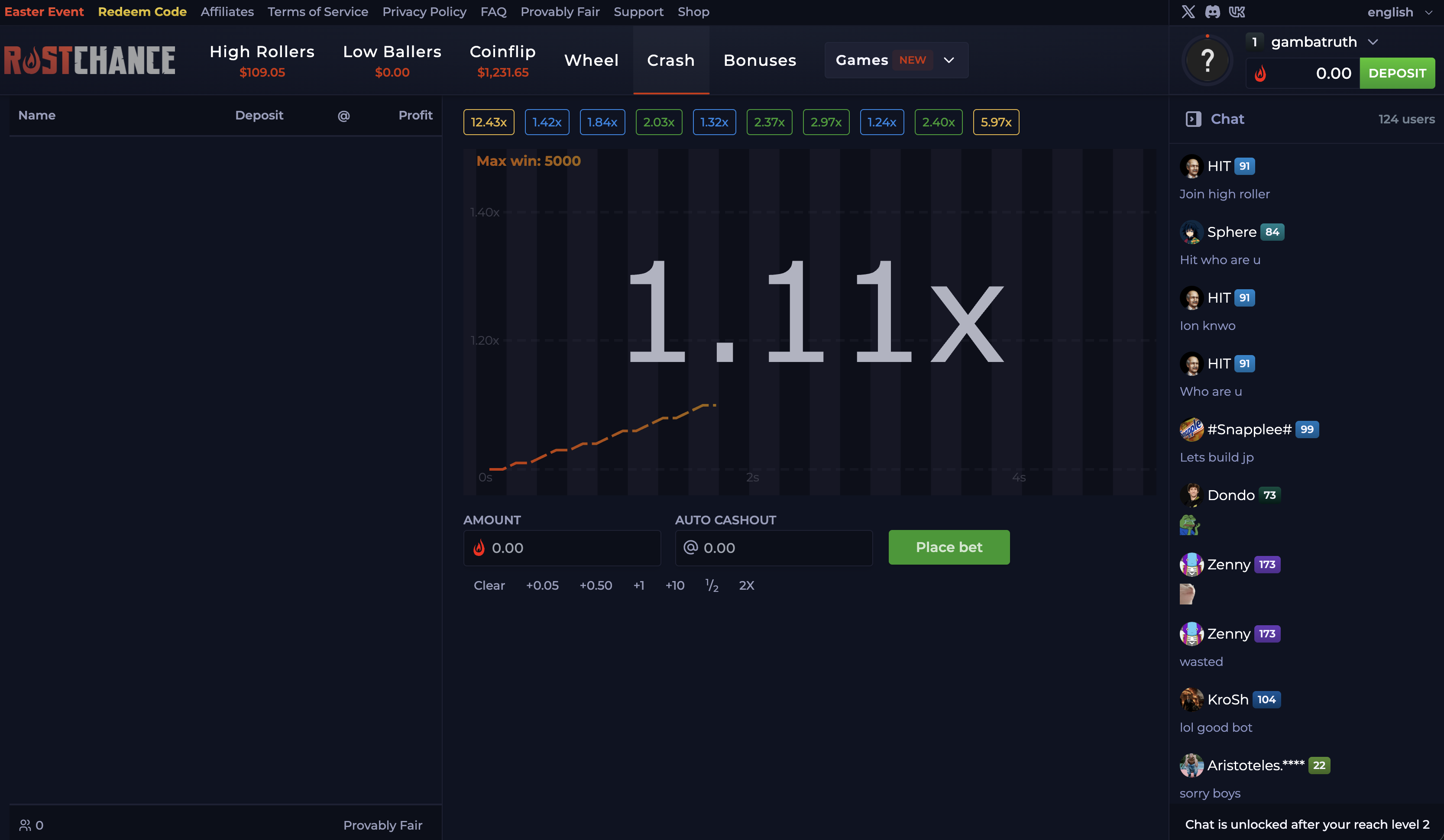1444x840 pixels.
Task: Double the bet with 2X
Action: click(x=747, y=585)
